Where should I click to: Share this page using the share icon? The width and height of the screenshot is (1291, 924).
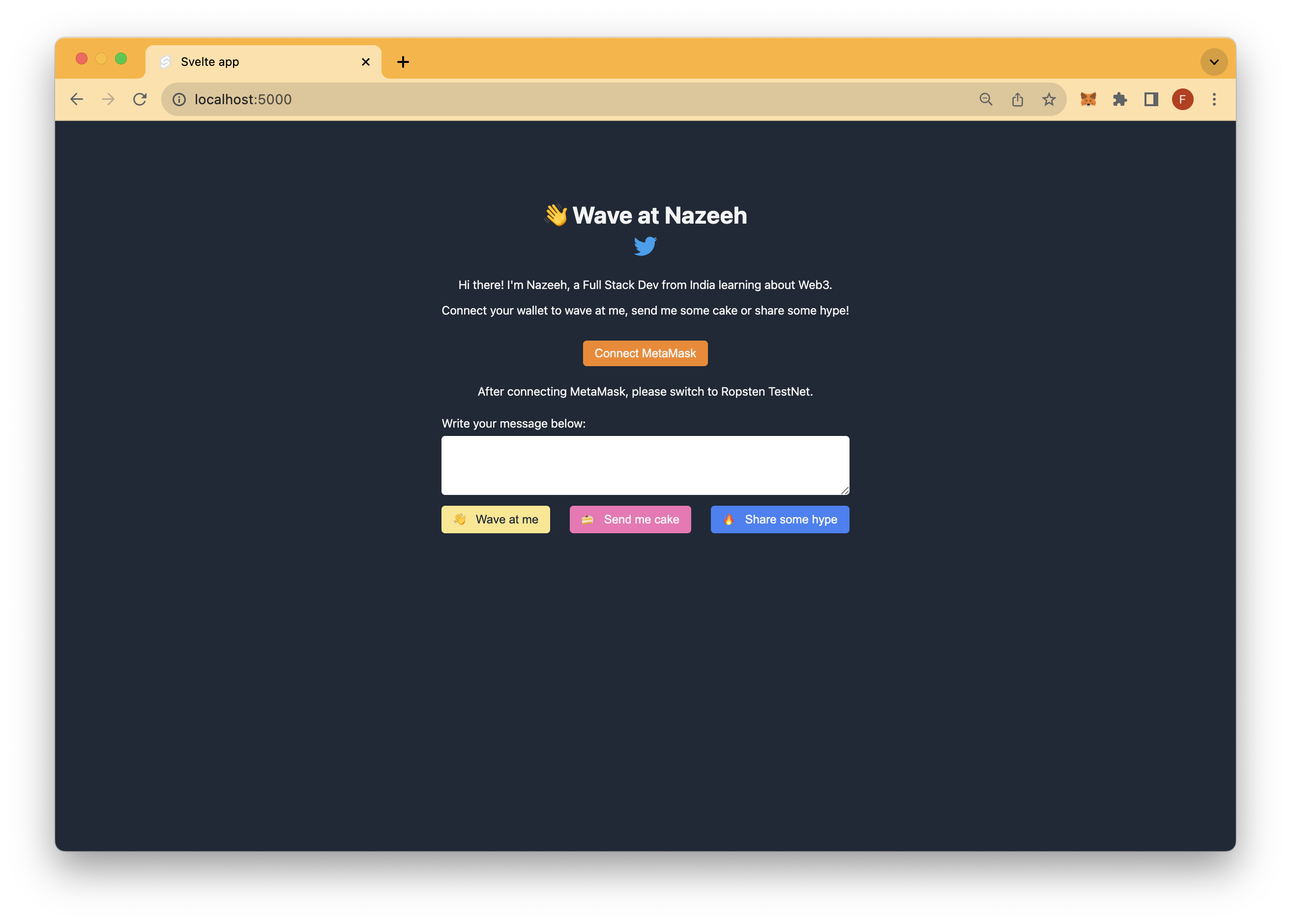point(1017,100)
